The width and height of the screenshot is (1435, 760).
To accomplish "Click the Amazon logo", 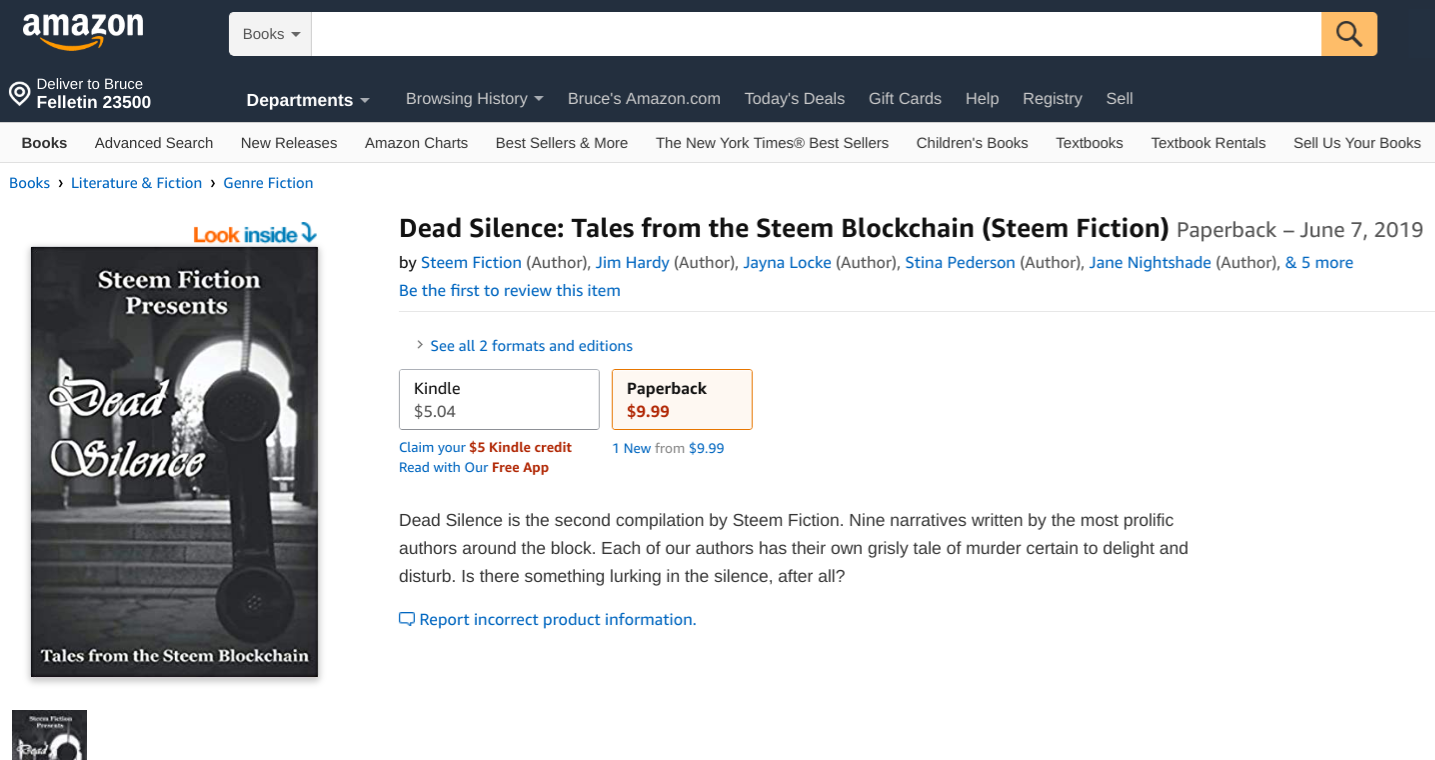I will point(83,32).
